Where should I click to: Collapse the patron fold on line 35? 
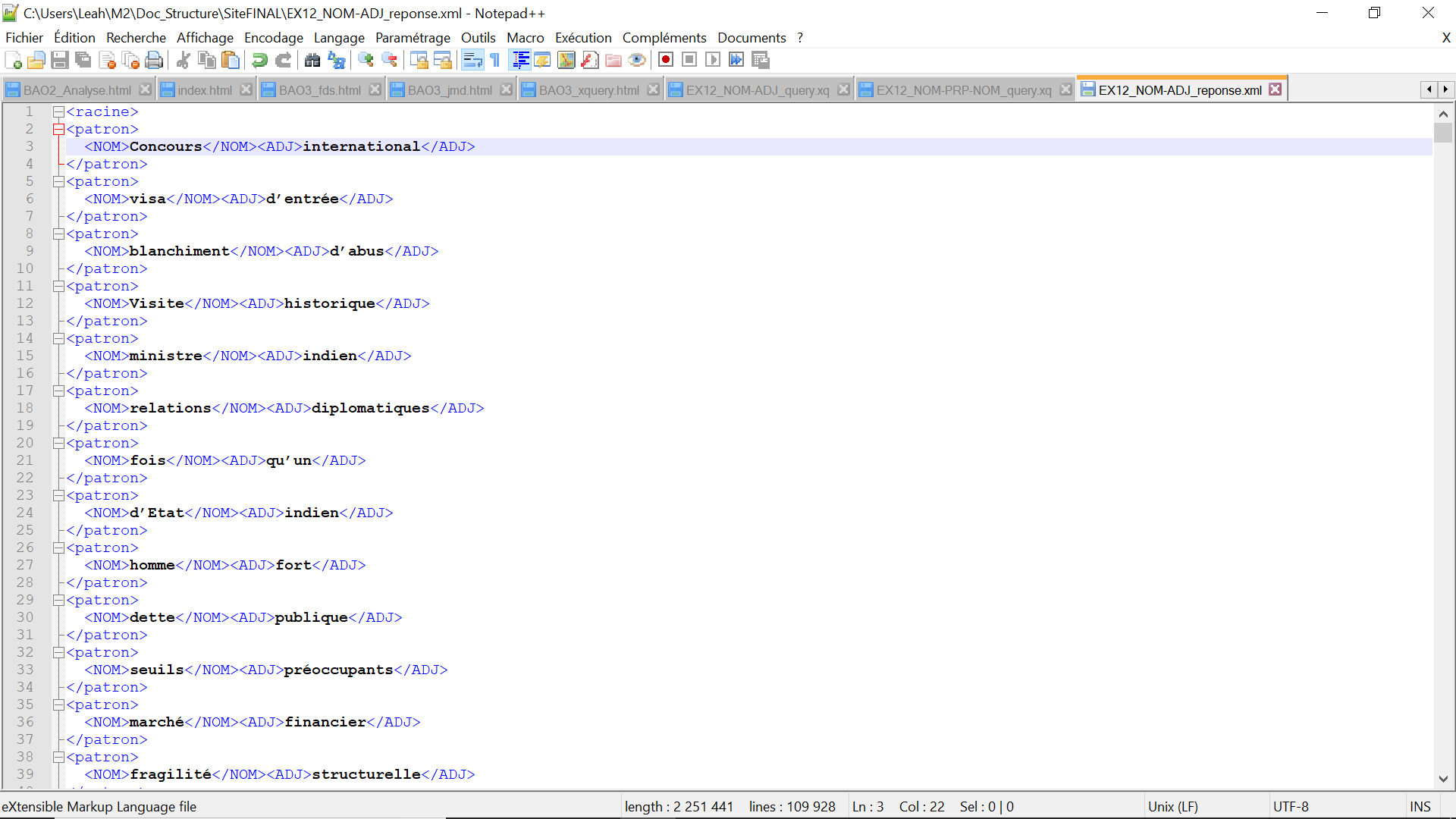(x=58, y=705)
